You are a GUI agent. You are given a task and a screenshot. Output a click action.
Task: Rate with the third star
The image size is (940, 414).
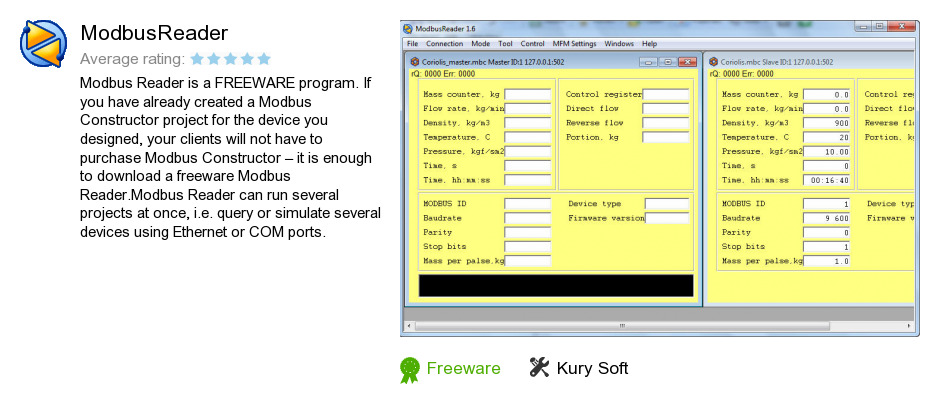tap(231, 59)
